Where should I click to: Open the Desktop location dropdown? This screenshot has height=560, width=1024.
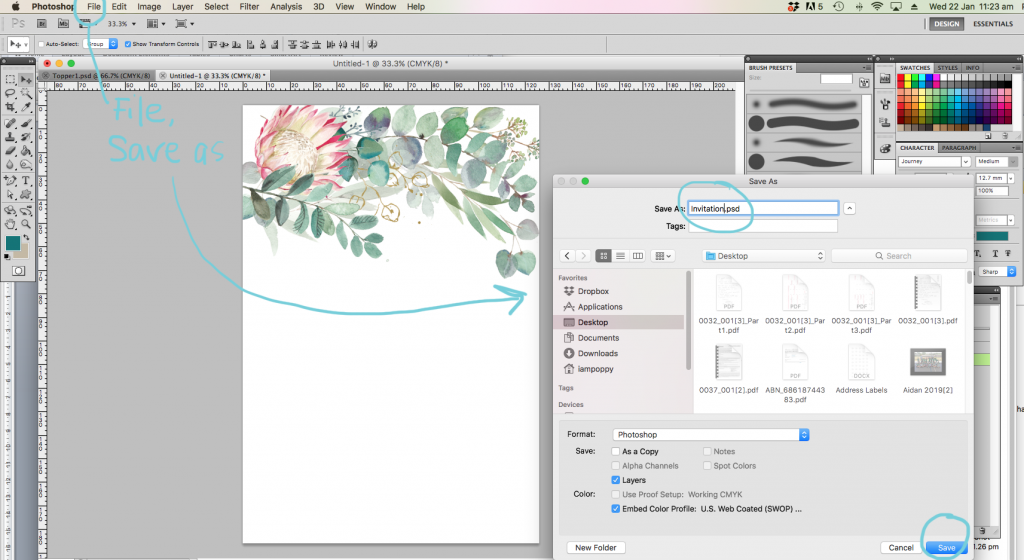click(763, 256)
